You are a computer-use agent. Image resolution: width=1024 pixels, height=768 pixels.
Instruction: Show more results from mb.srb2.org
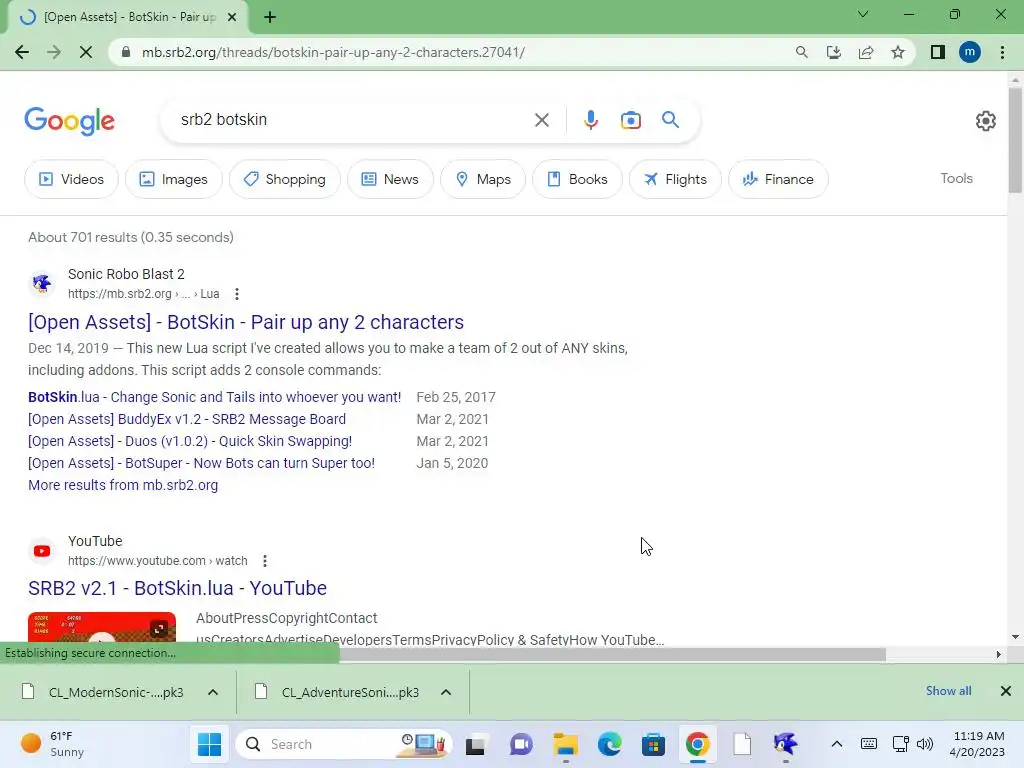click(123, 485)
